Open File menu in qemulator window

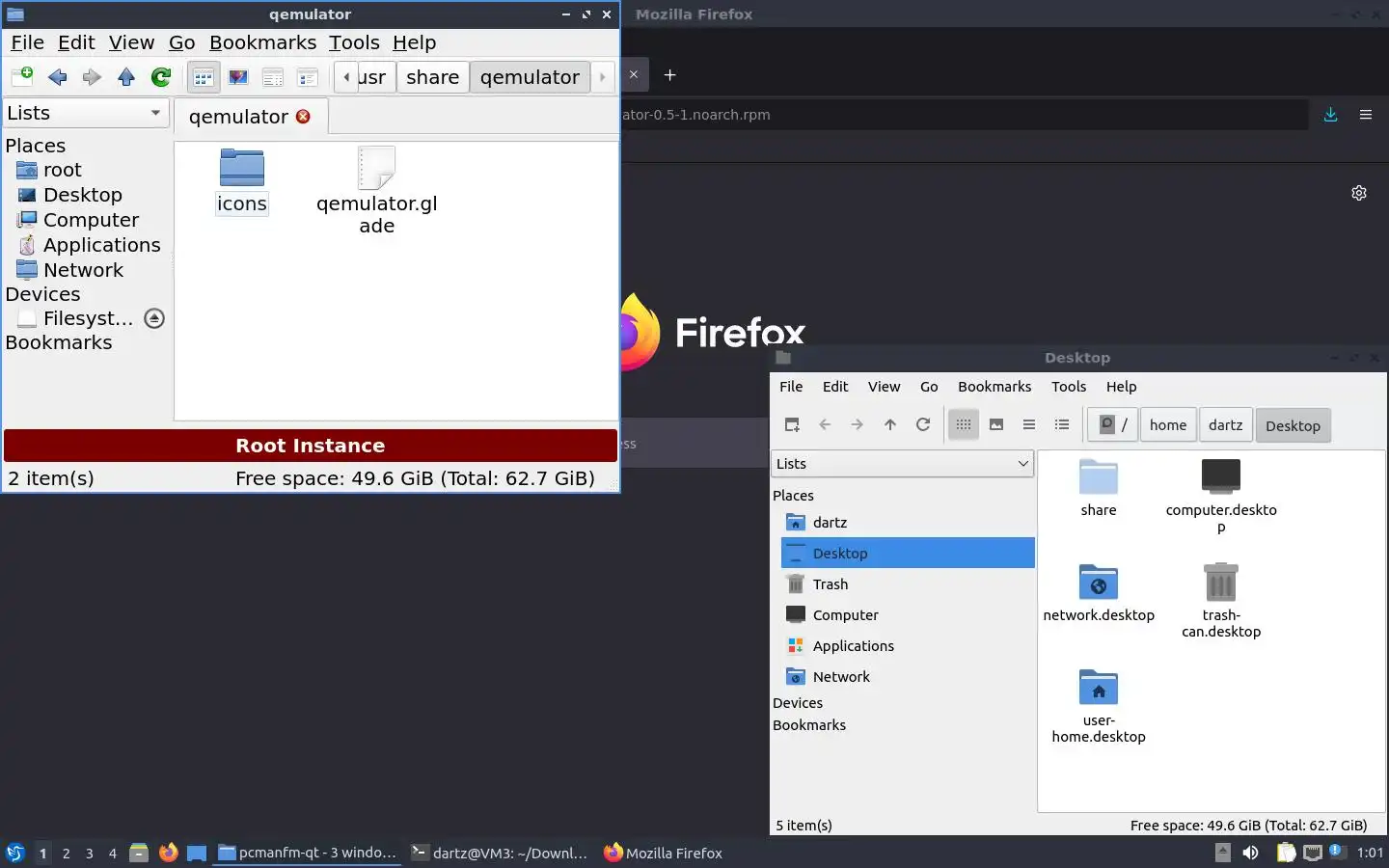(x=27, y=42)
